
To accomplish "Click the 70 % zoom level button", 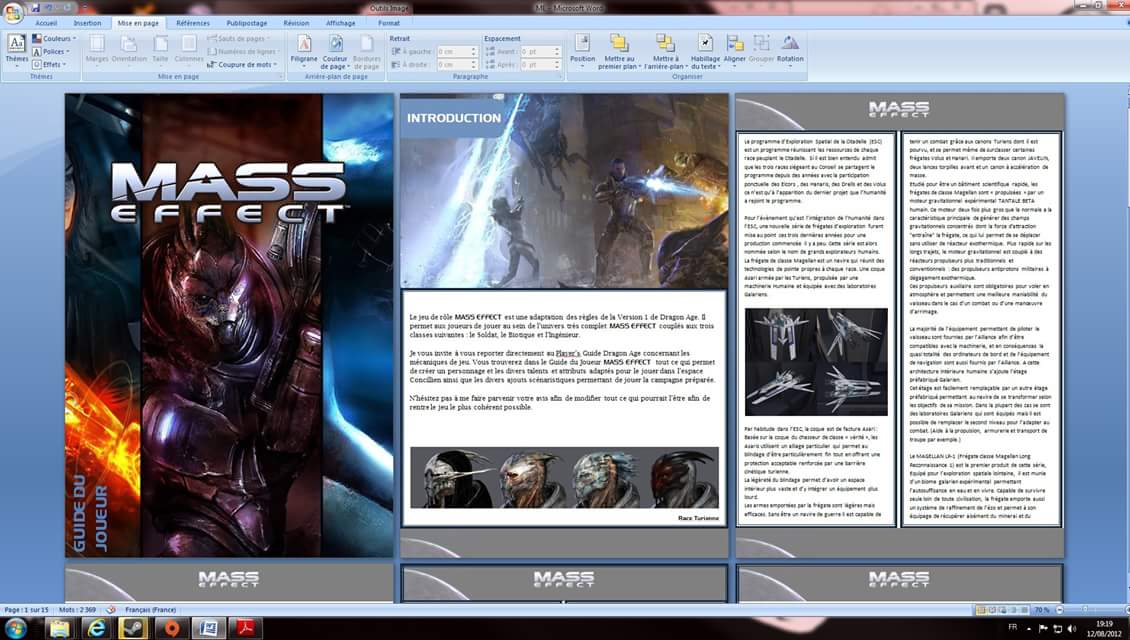I will tap(1042, 610).
